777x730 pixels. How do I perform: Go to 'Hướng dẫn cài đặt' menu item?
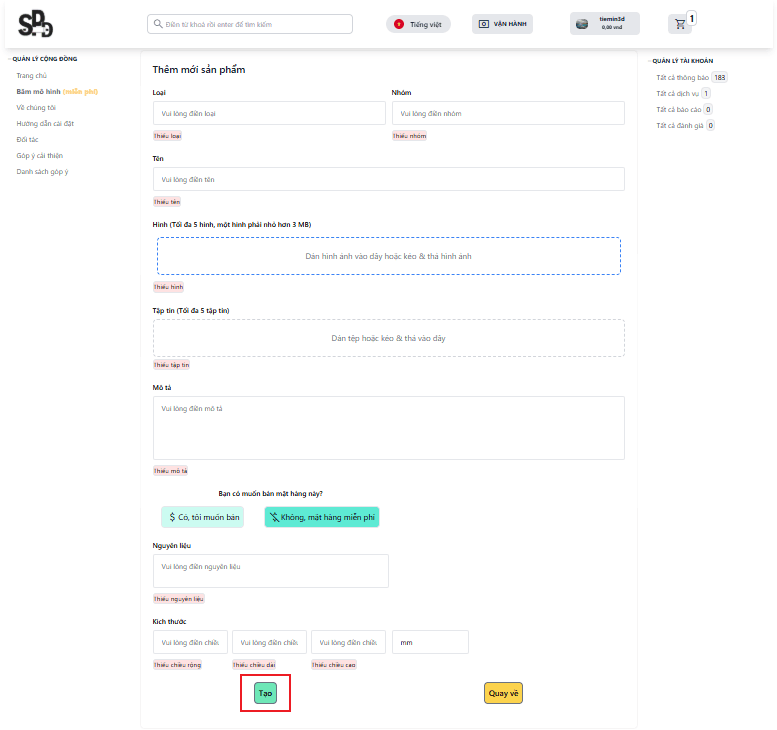click(45, 124)
